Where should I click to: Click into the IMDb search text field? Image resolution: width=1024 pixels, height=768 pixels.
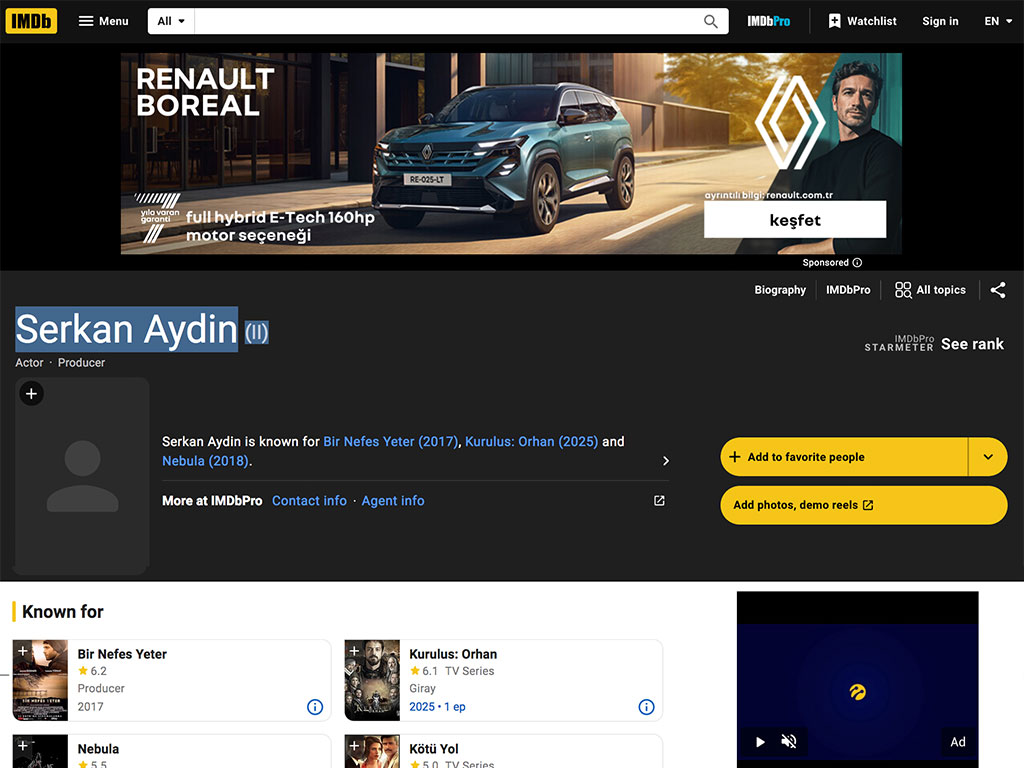click(x=448, y=22)
